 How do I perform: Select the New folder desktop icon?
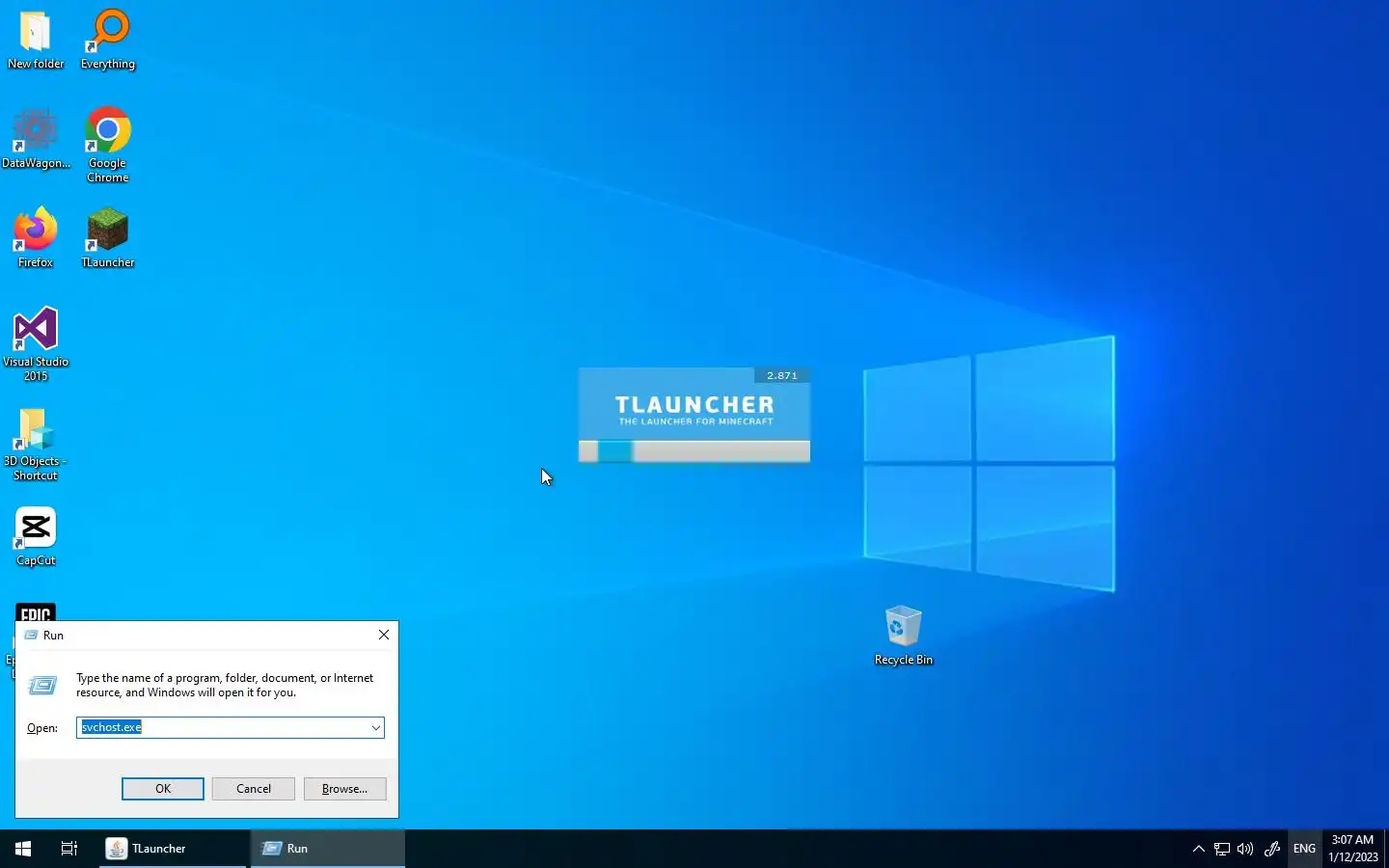tap(36, 41)
